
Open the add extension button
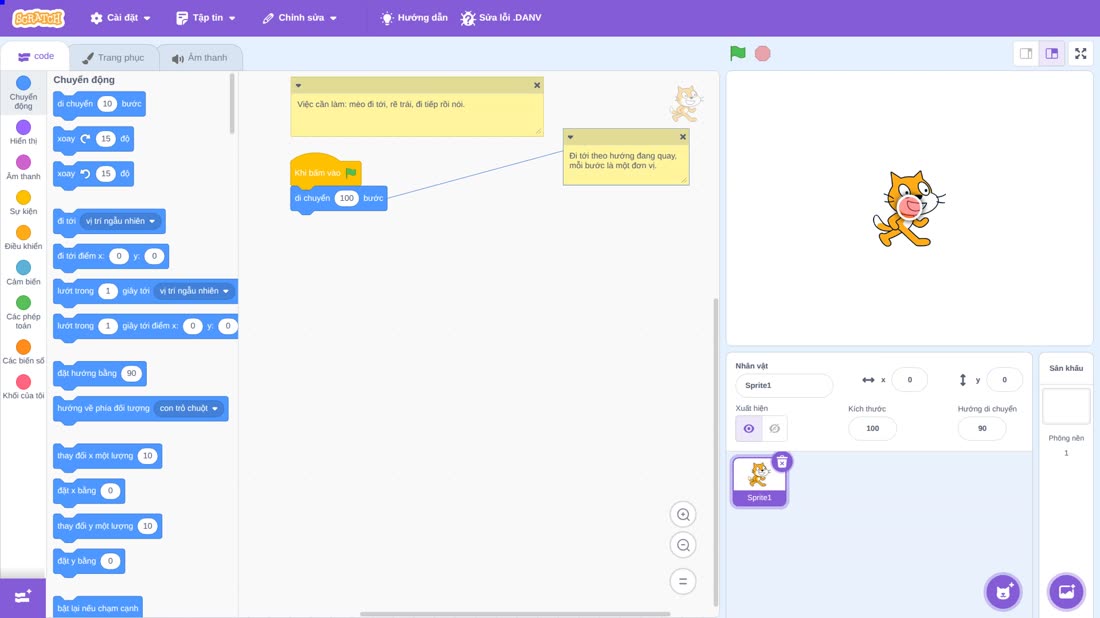22,597
